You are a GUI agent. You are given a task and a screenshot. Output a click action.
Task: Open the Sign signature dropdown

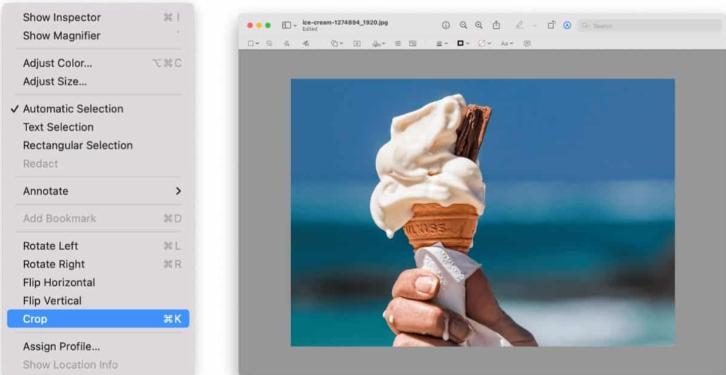coord(378,44)
